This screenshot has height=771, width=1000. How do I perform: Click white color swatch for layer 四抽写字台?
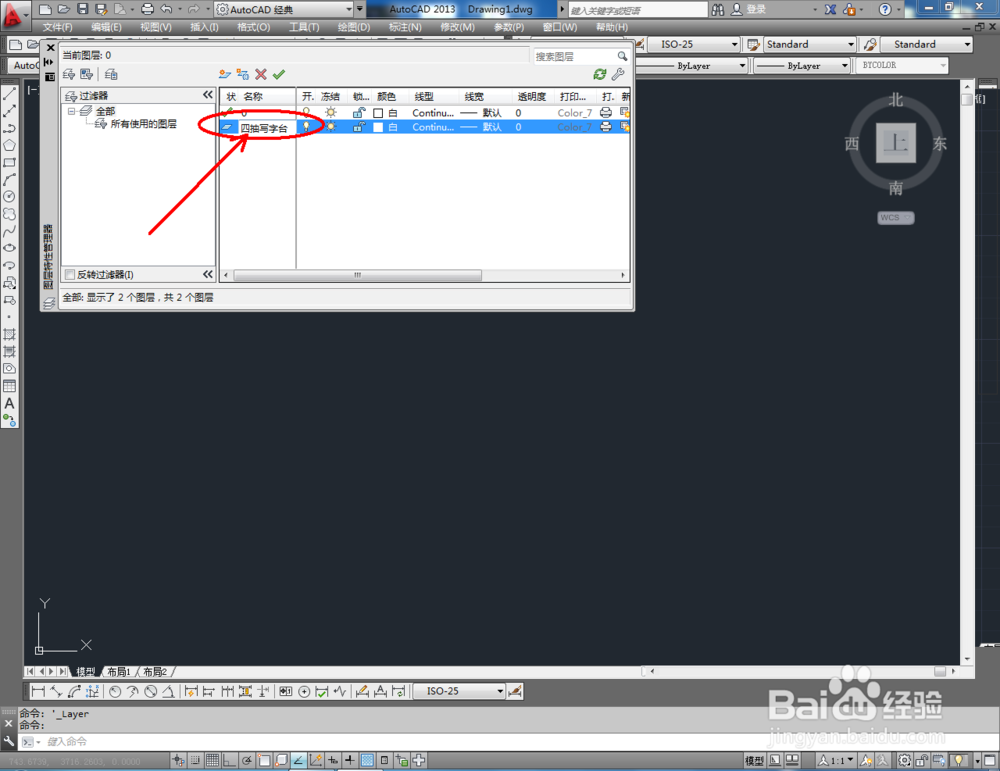pos(378,127)
